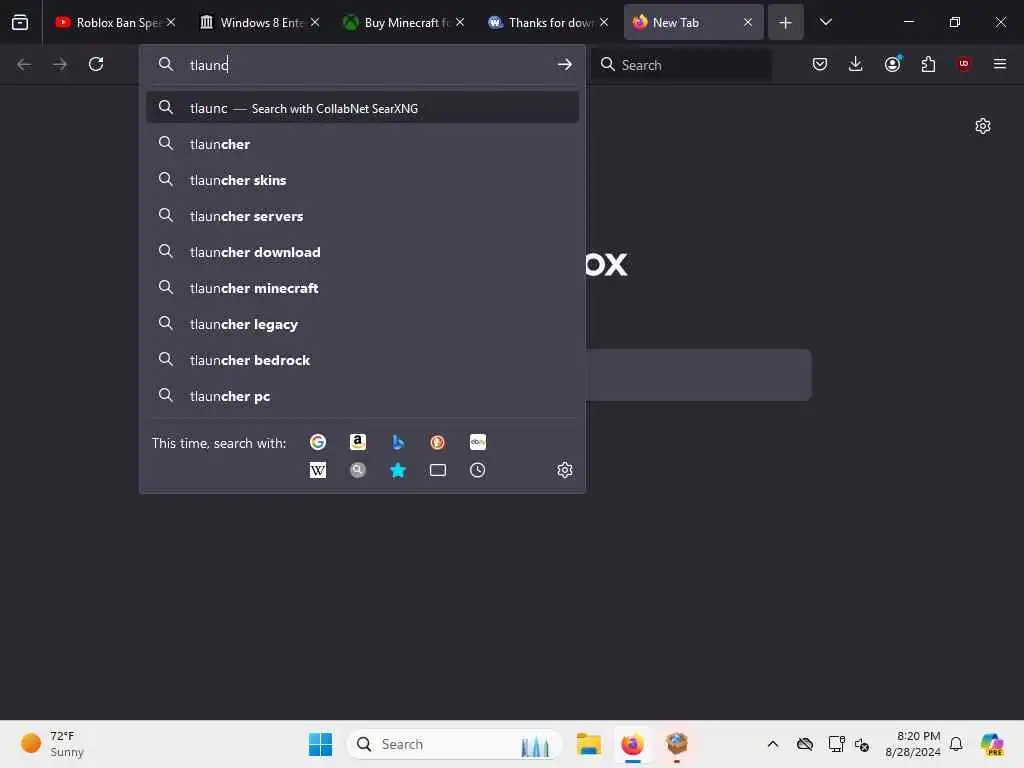The image size is (1024, 768).
Task: Personalize New Tab with gear icon
Action: 982,126
